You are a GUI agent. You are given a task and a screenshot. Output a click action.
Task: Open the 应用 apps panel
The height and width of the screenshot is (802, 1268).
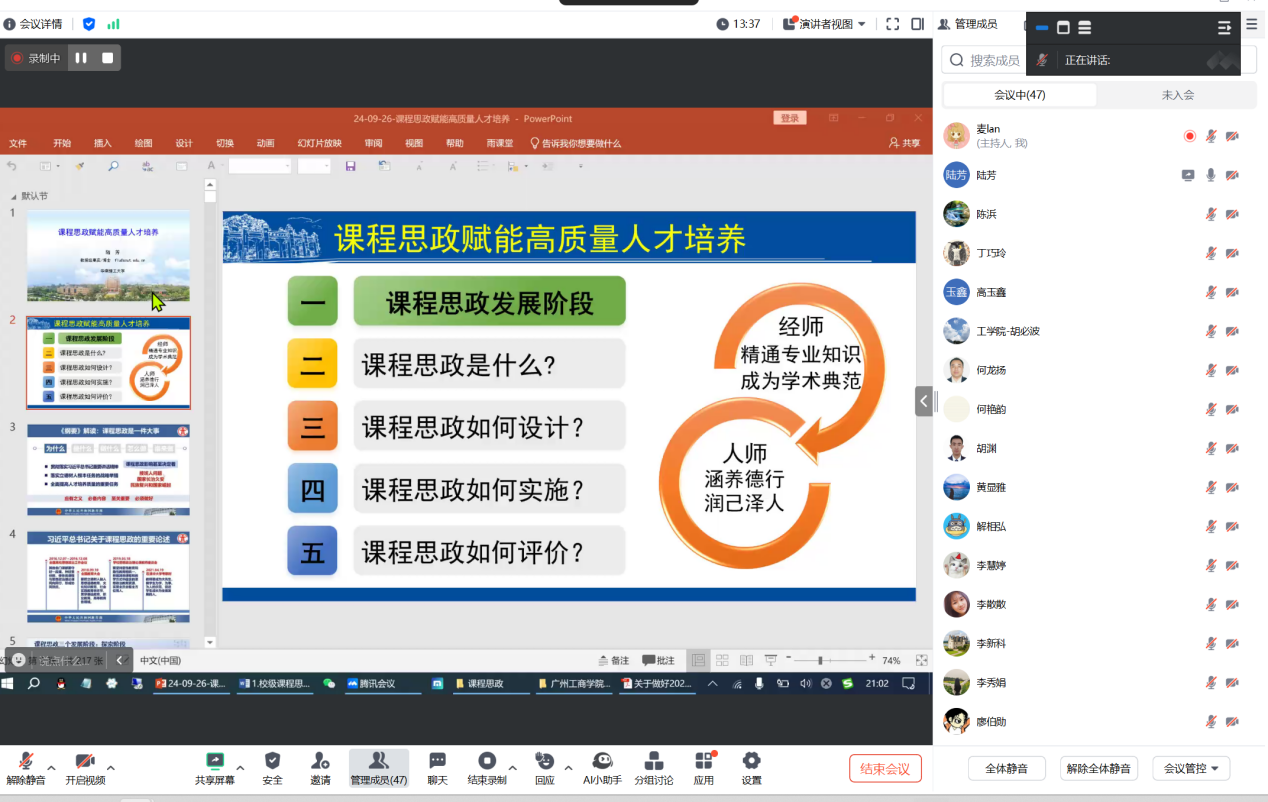click(x=704, y=767)
